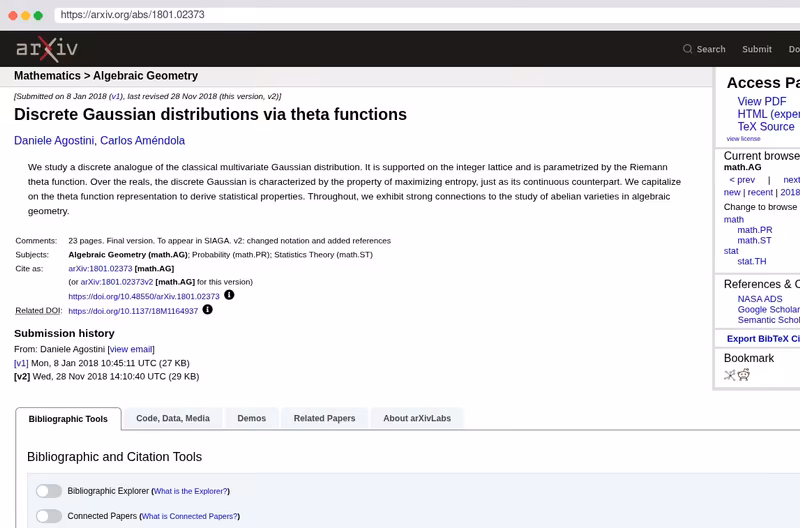Screen dimensions: 800x528
Task: Click the View PDF link
Action: click(x=762, y=102)
